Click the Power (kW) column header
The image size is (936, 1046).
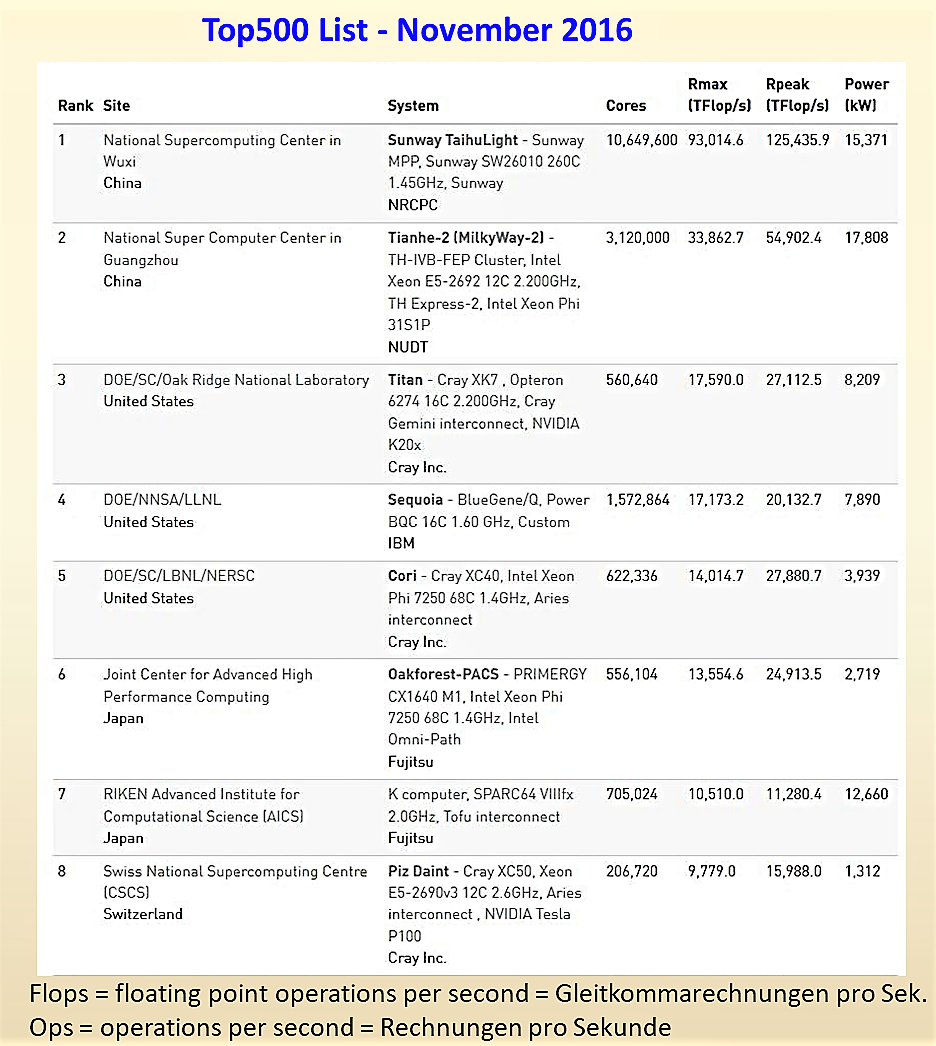point(867,95)
